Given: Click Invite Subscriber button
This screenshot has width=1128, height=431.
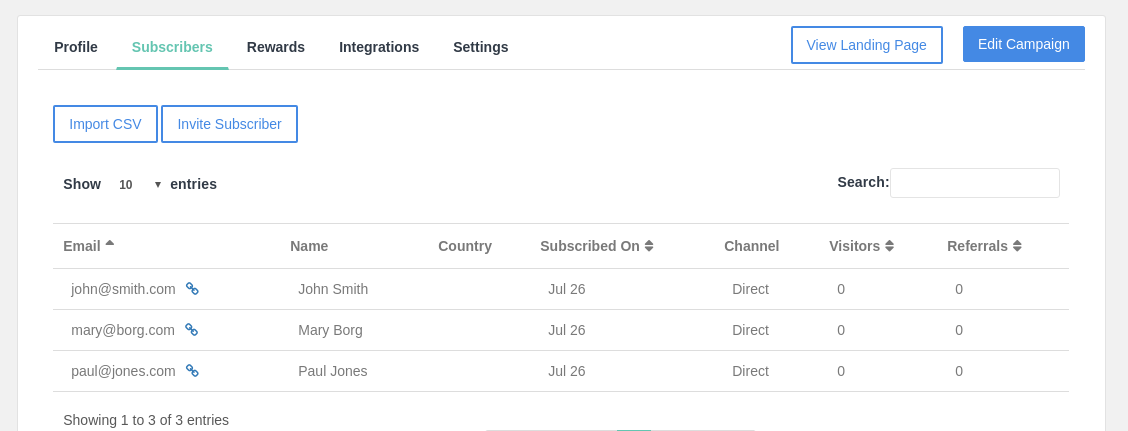Looking at the screenshot, I should [x=229, y=124].
